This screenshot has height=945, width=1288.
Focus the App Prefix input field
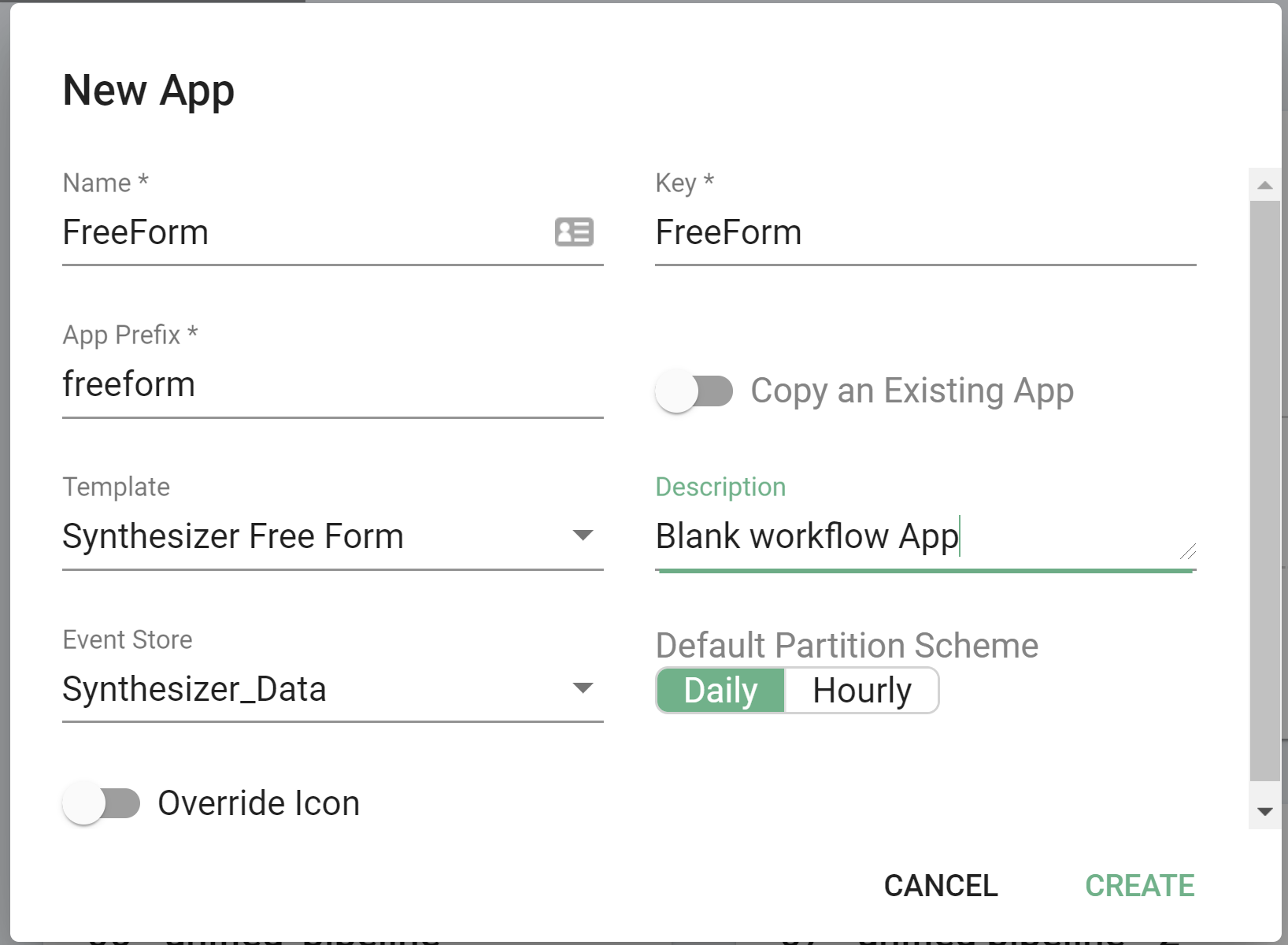click(332, 385)
